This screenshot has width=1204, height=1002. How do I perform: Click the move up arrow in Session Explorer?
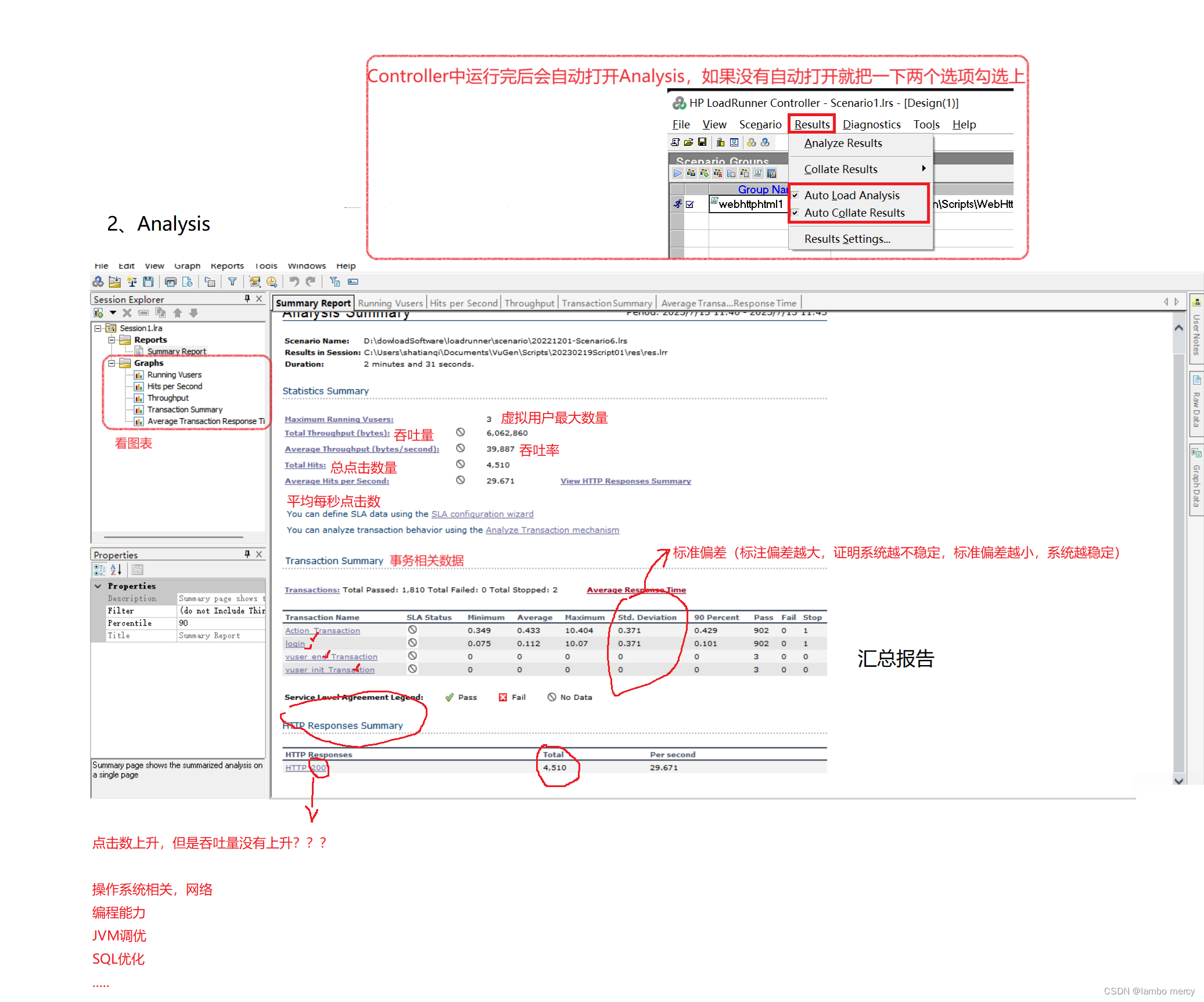tap(178, 313)
